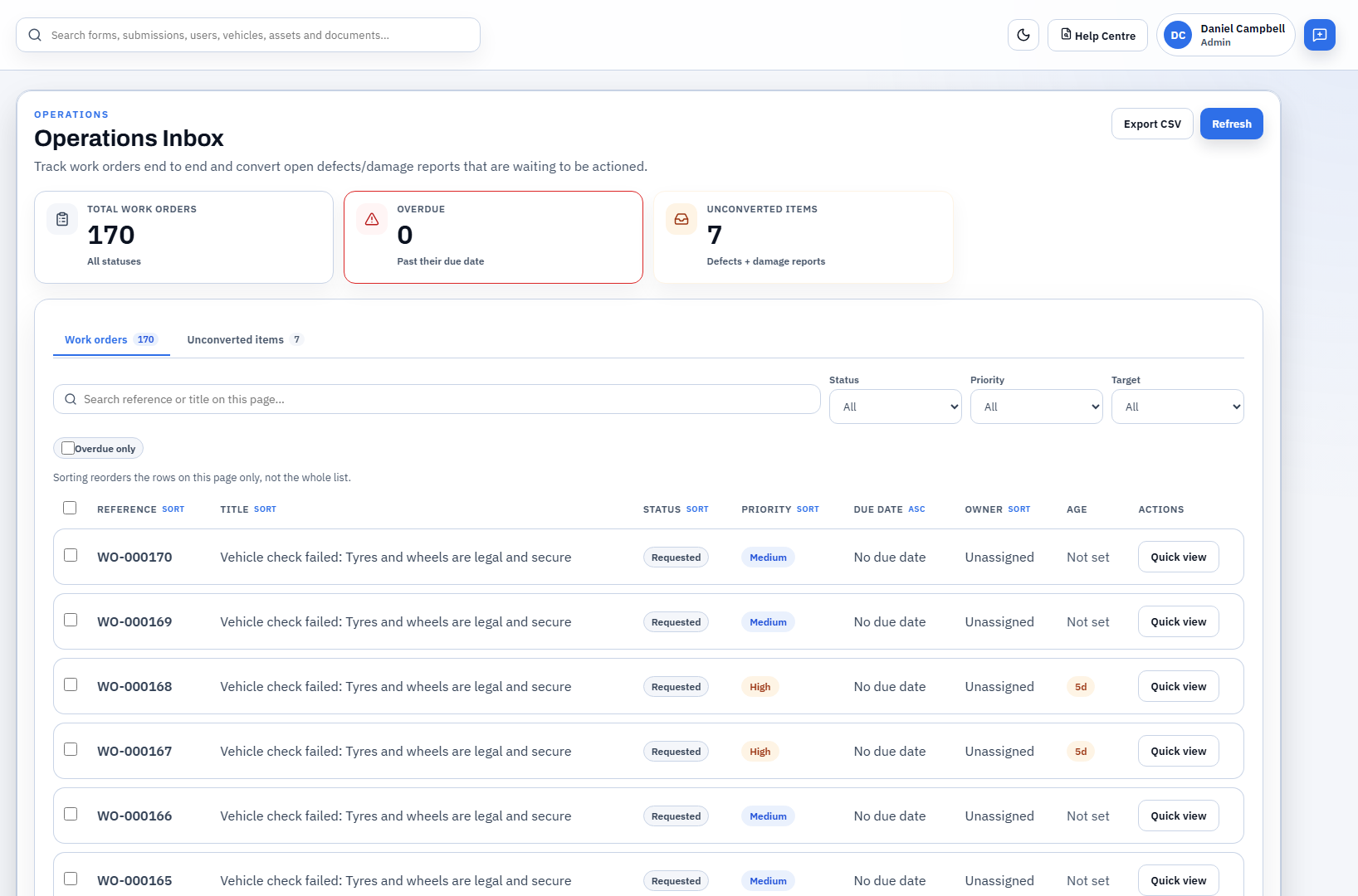
Task: Select the checkbox for WO-000167
Action: (71, 749)
